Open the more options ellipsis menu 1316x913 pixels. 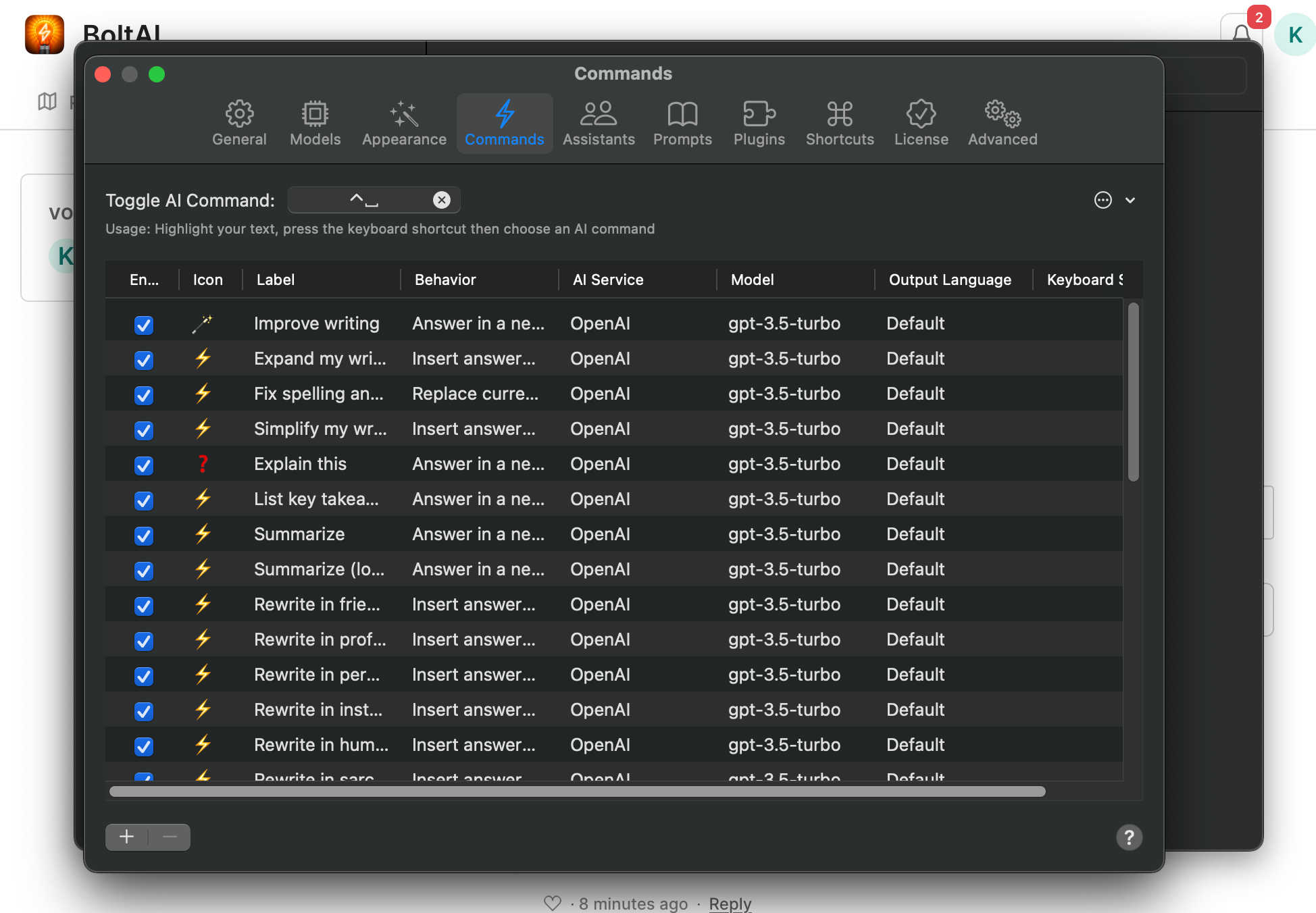[1103, 200]
